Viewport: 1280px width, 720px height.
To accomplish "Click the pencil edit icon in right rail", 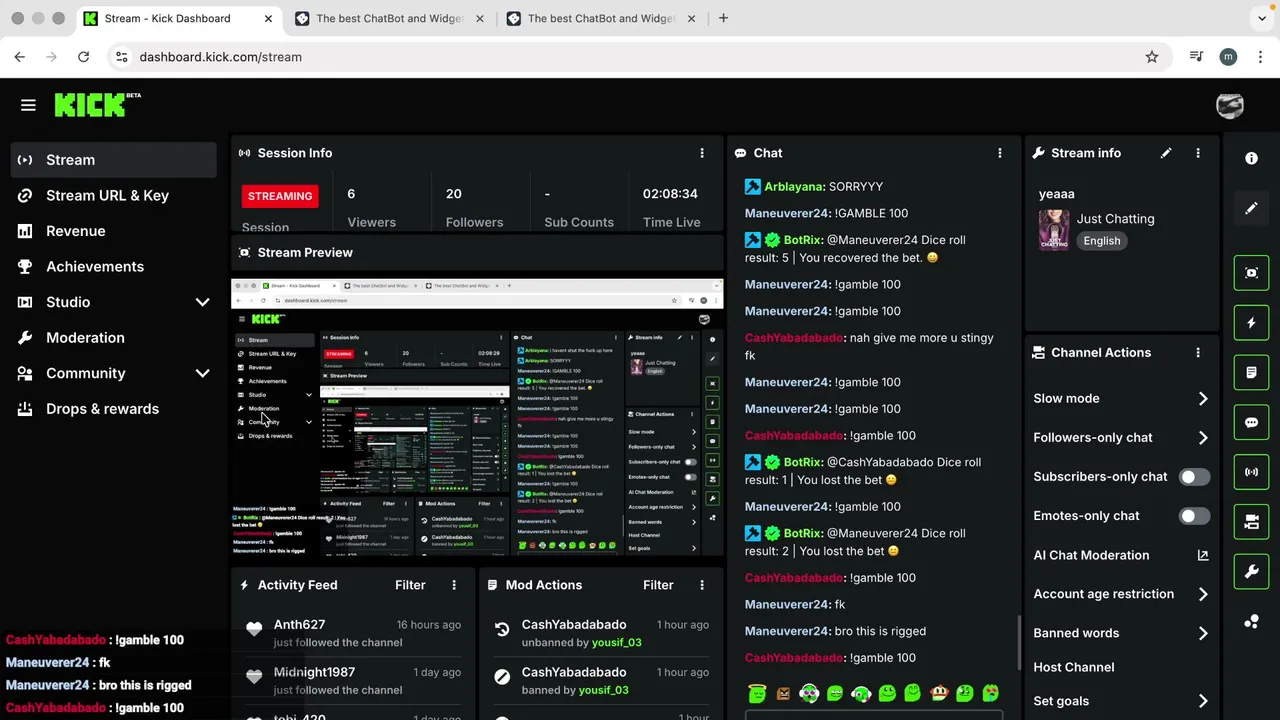I will coord(1251,208).
